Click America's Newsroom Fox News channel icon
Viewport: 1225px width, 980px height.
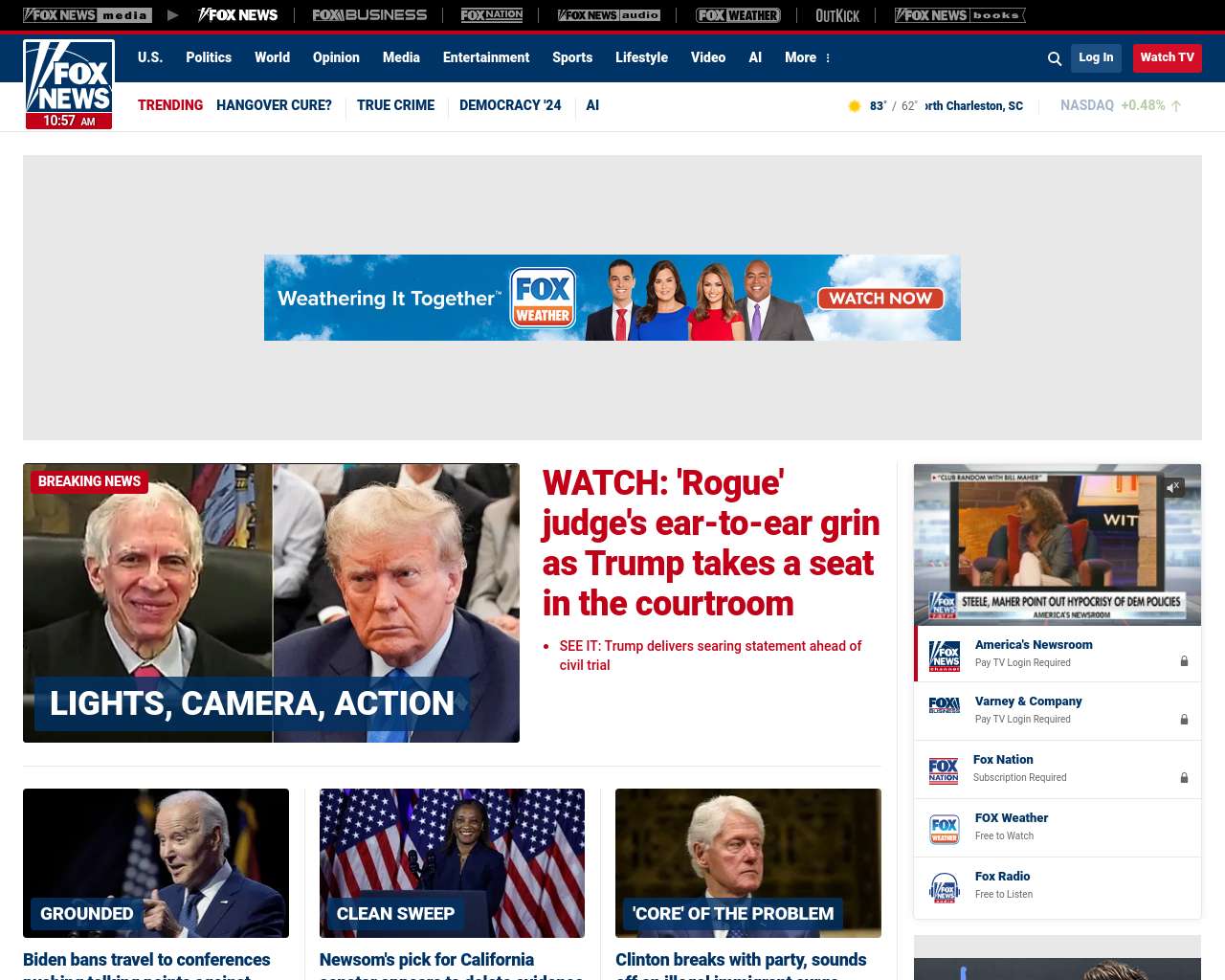[x=945, y=655]
